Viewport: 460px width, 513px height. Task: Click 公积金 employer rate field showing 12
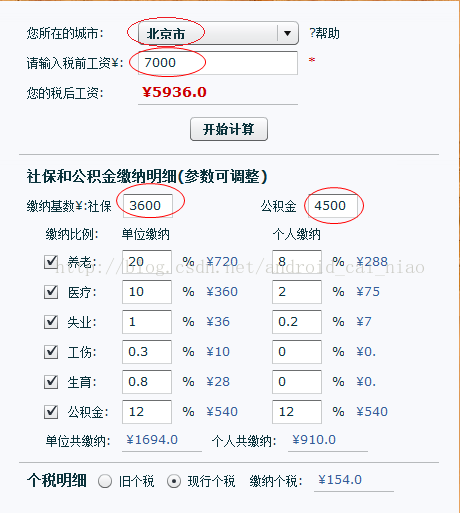coord(147,412)
